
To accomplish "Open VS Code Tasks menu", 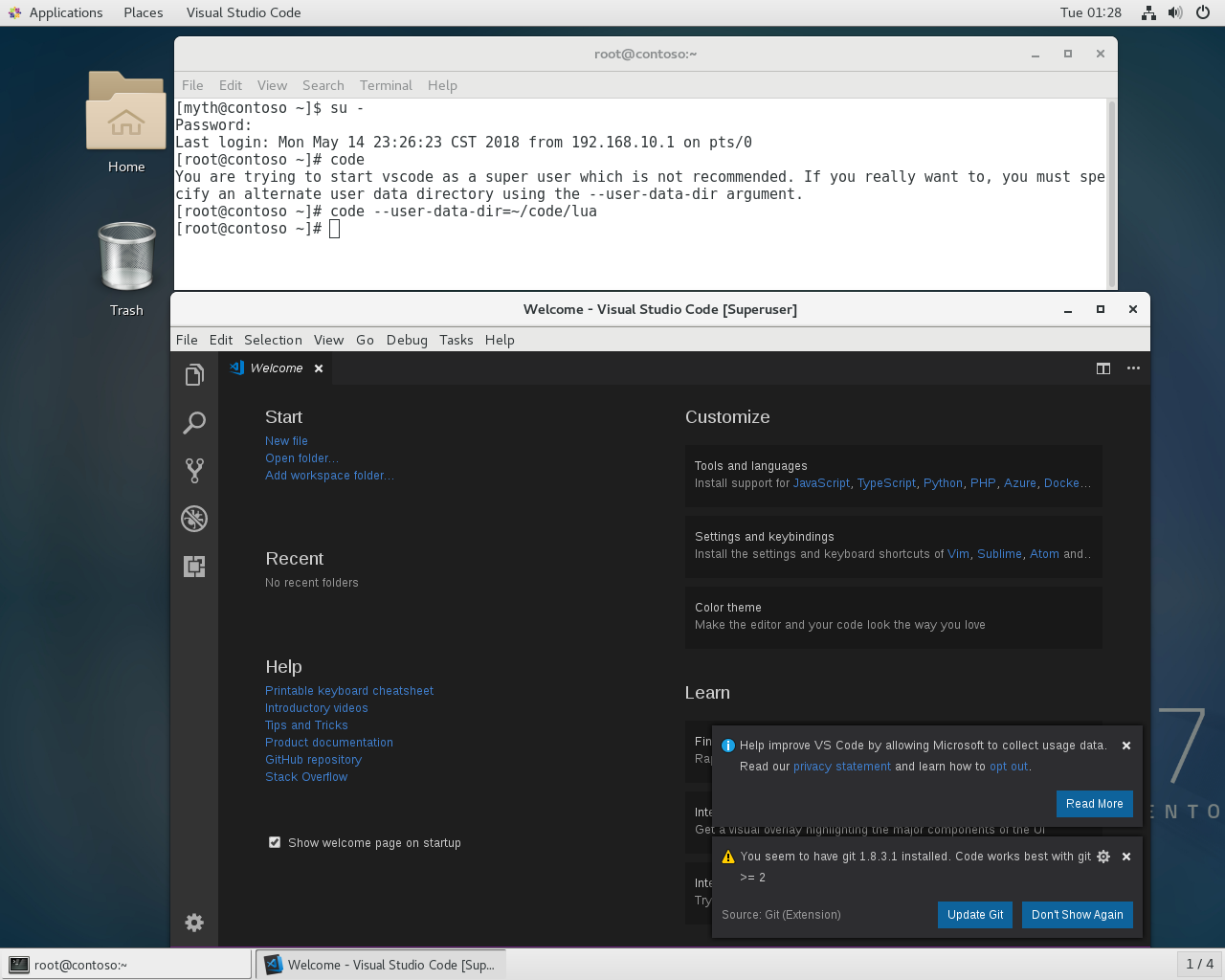I will point(457,340).
